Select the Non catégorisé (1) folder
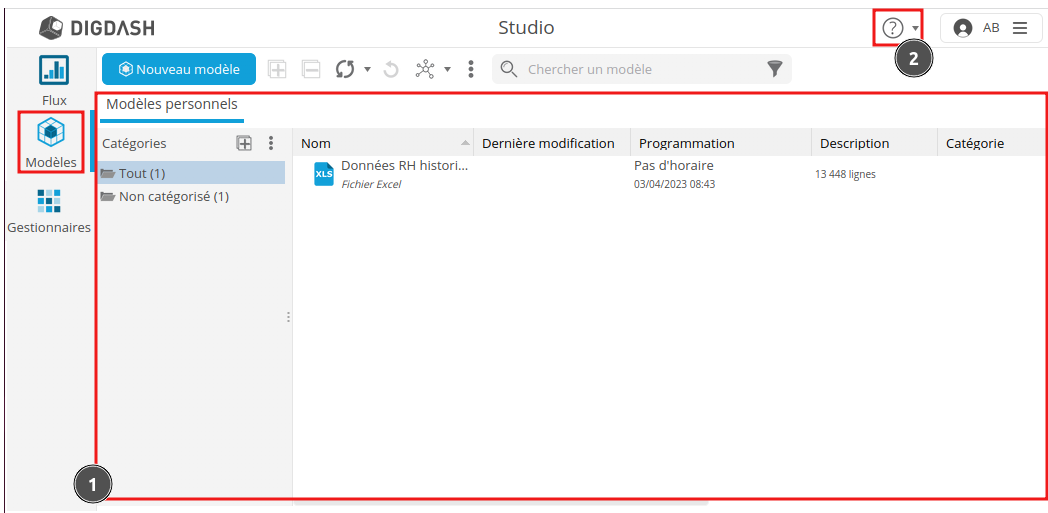 click(x=173, y=196)
